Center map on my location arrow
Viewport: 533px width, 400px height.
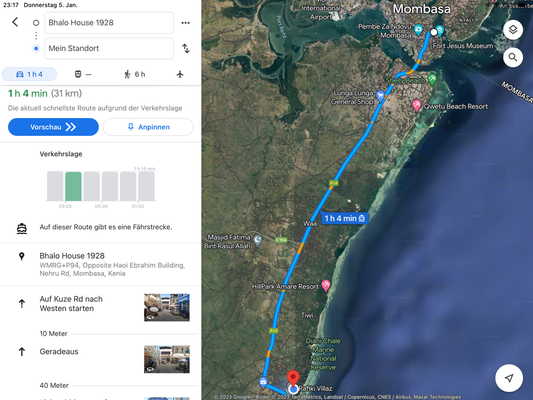coord(509,378)
